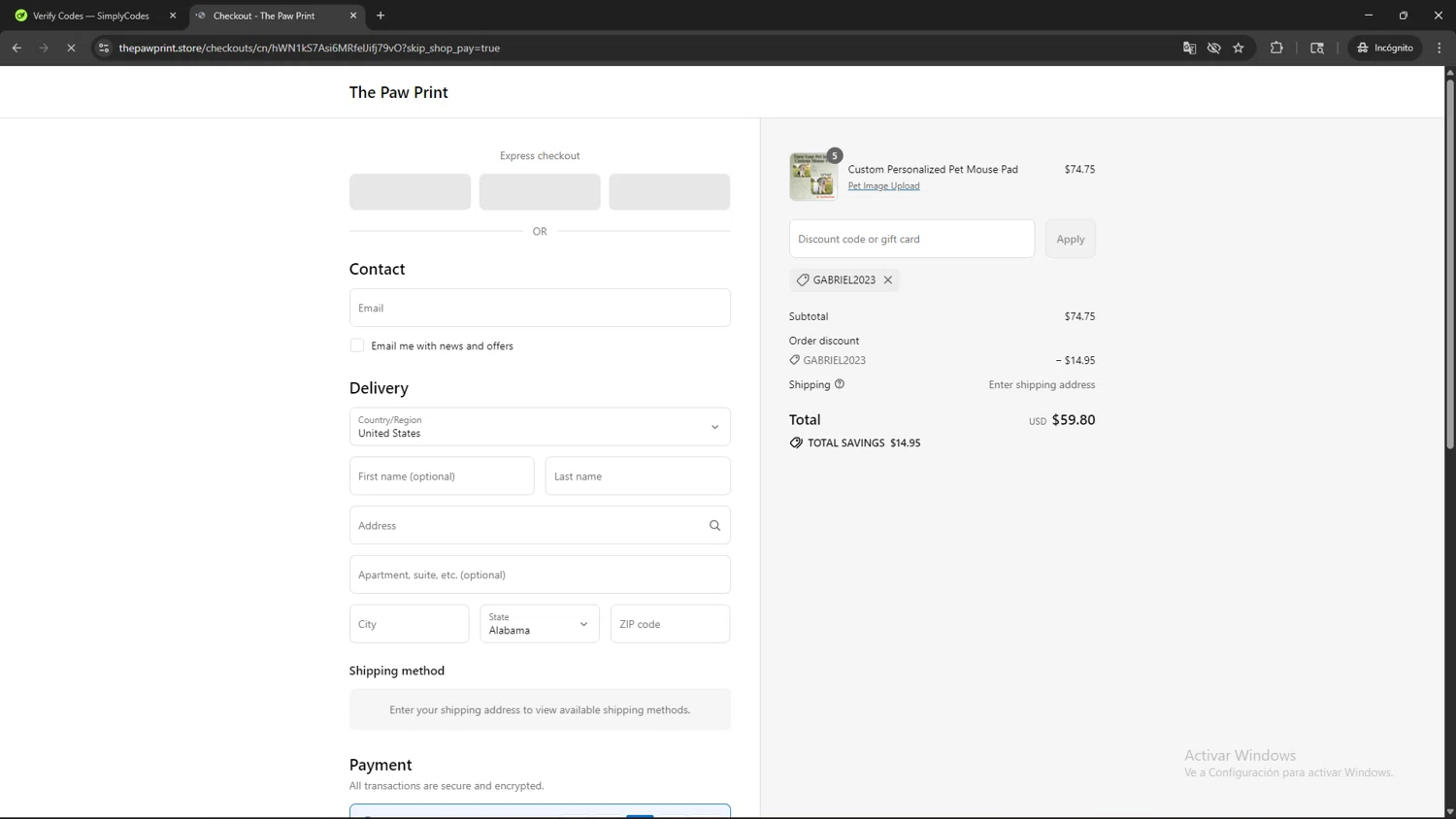
Task: Open the side panel search icon
Action: click(x=1317, y=48)
